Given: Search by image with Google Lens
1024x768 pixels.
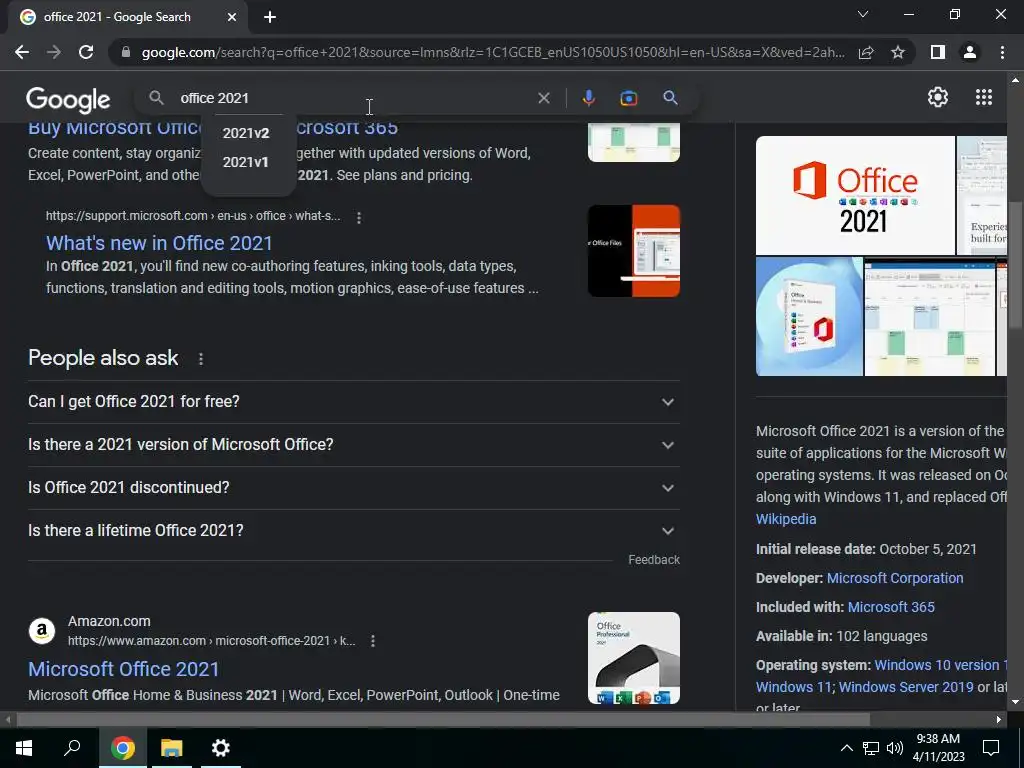Looking at the screenshot, I should (x=628, y=98).
